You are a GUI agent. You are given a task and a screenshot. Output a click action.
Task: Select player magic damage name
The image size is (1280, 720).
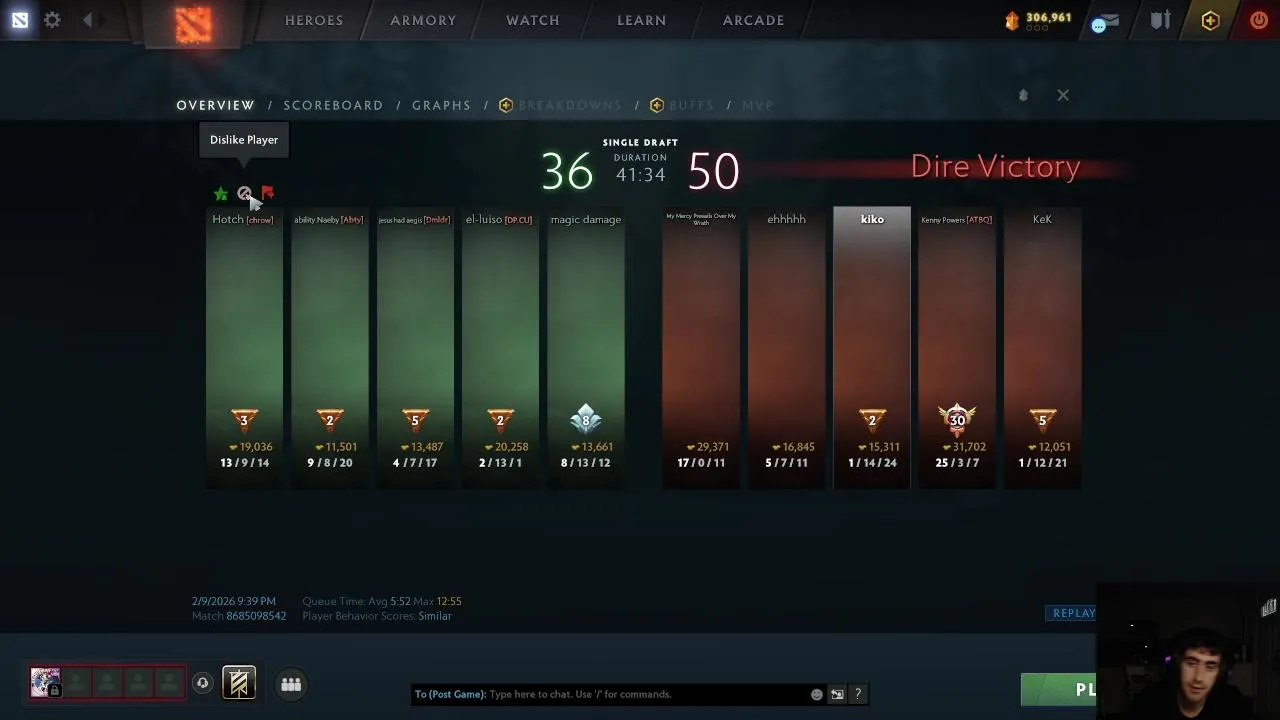click(x=586, y=219)
